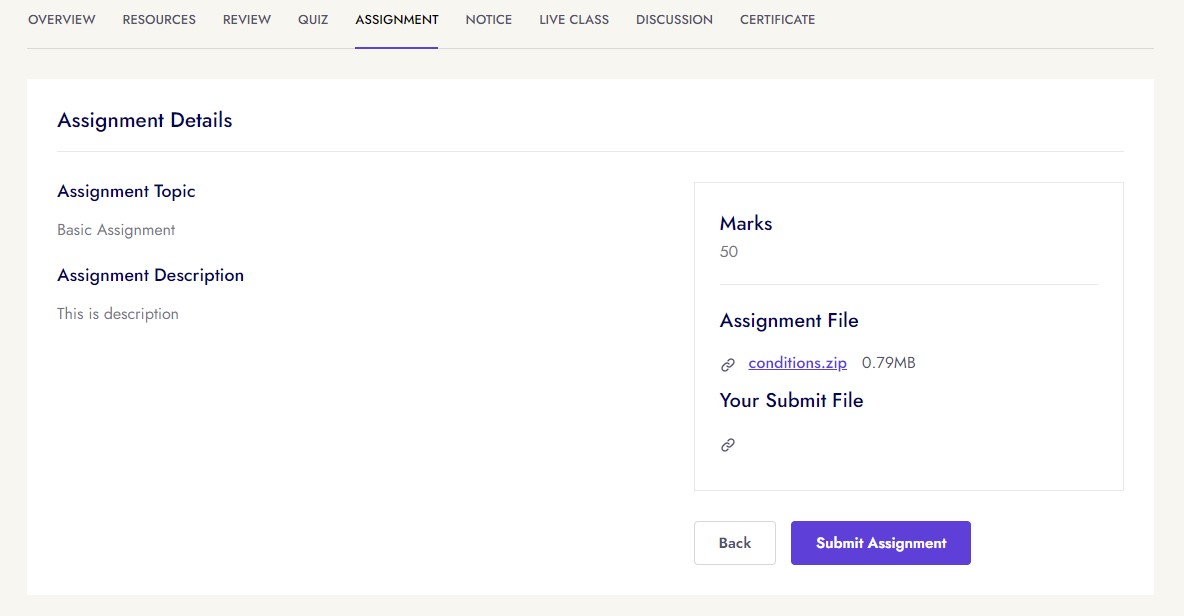
Task: Open the Notice tab
Action: coord(489,20)
